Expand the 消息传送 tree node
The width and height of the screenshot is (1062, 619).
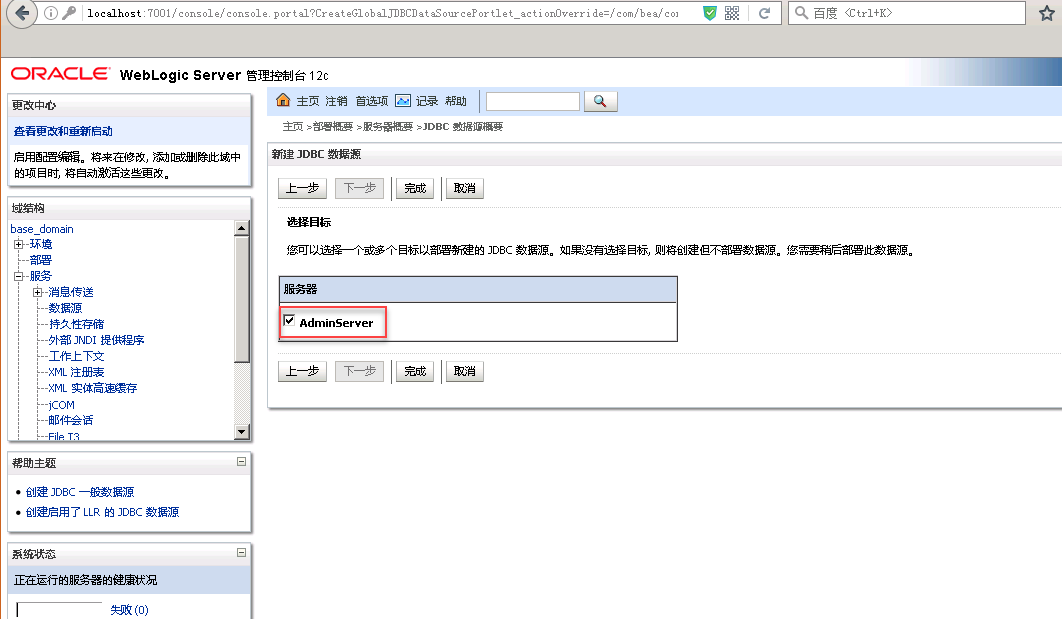coord(37,292)
